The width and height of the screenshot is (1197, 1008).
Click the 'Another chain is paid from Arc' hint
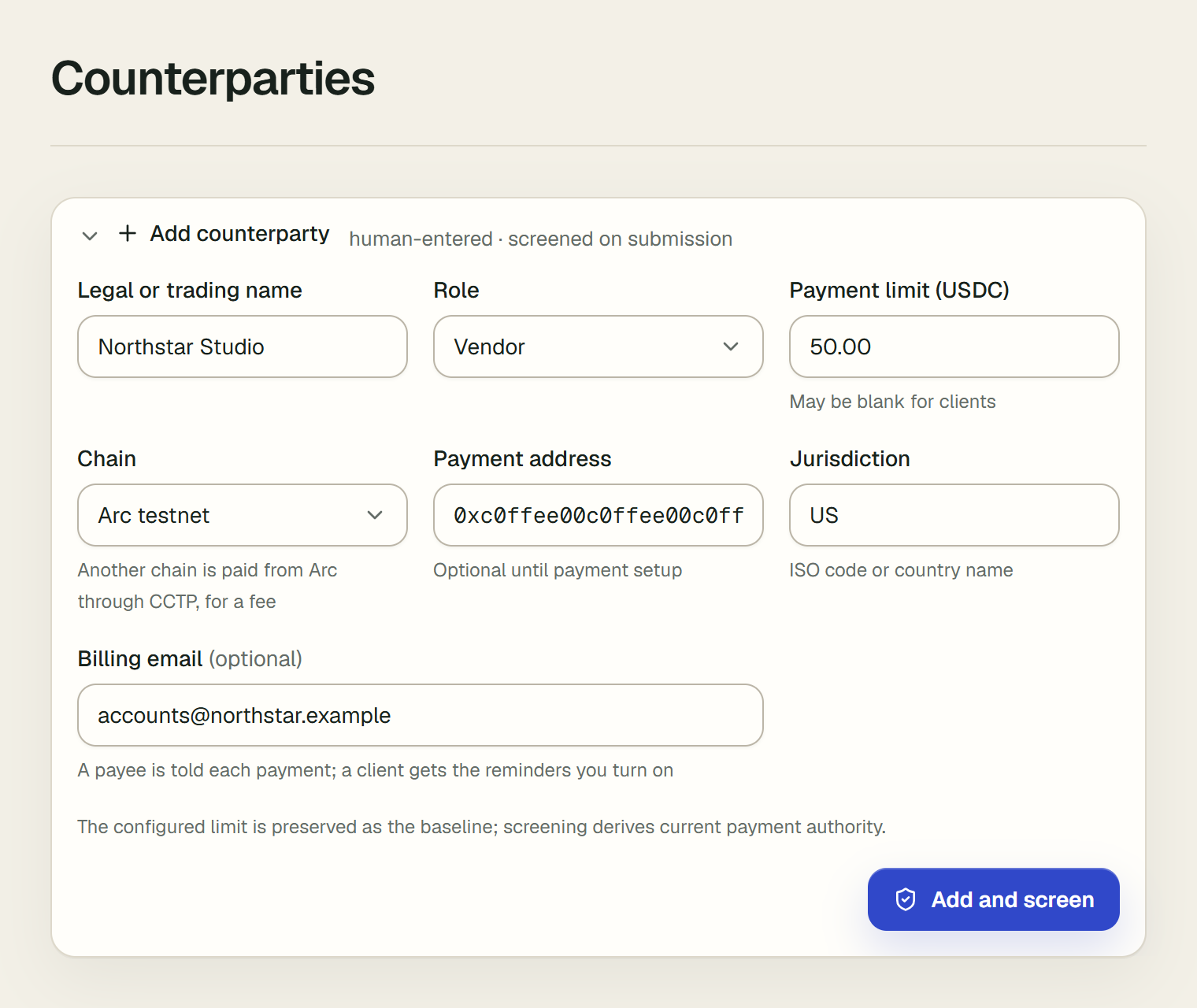[208, 586]
